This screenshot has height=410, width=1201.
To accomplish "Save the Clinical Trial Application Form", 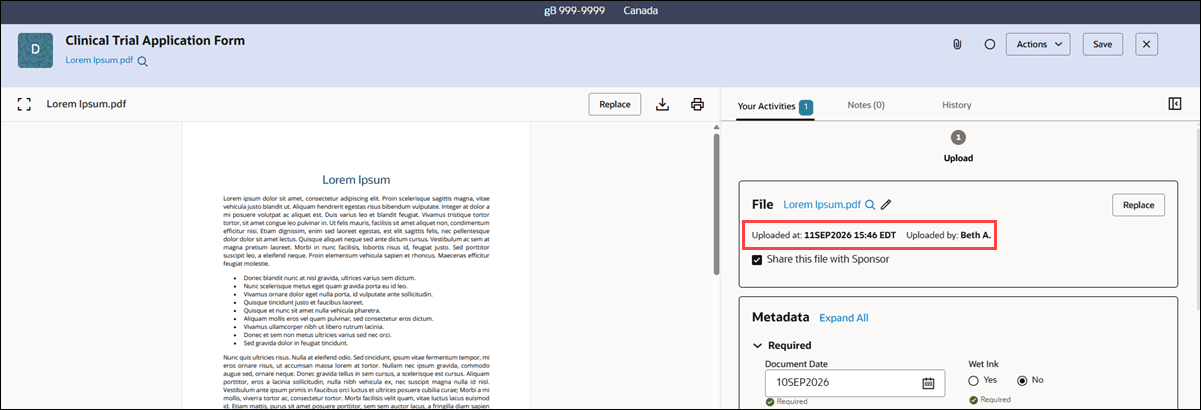I will (x=1102, y=44).
